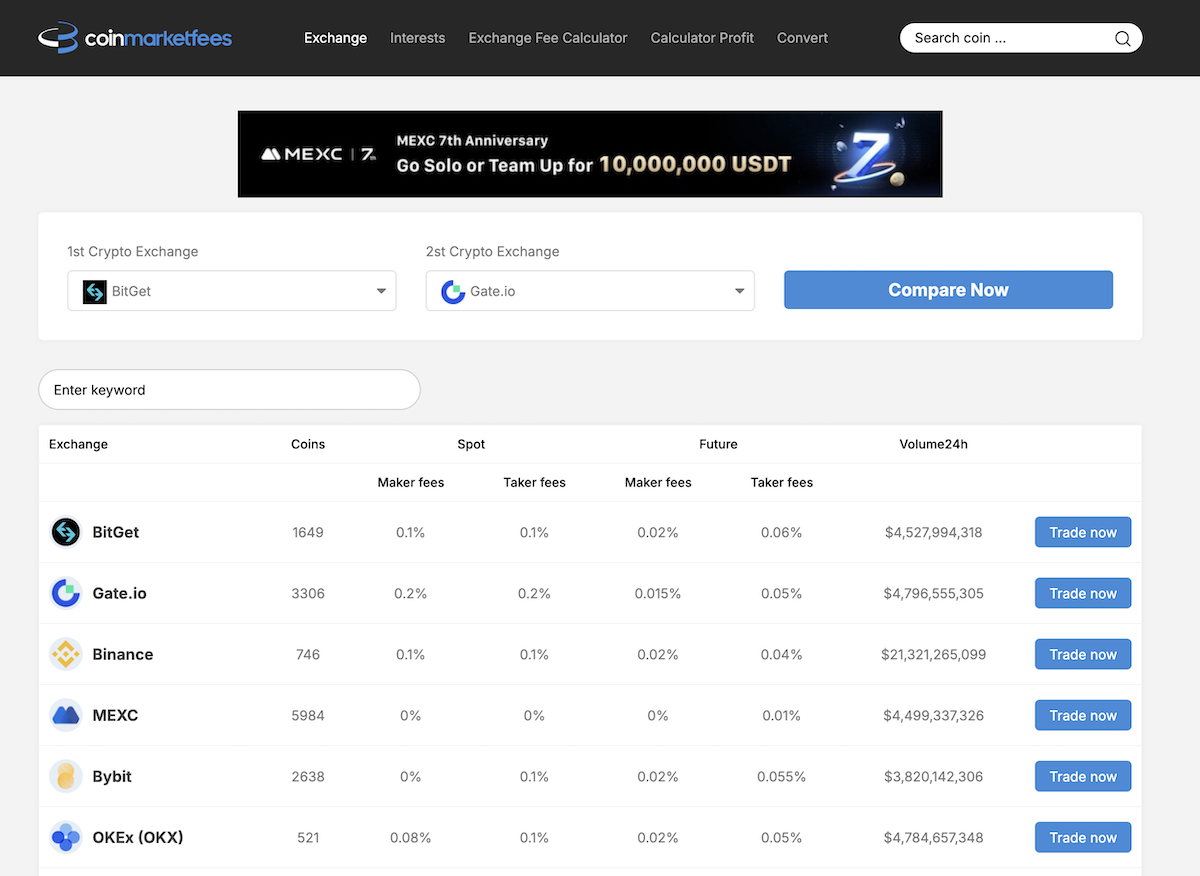Click the Binance exchange name

[x=122, y=654]
